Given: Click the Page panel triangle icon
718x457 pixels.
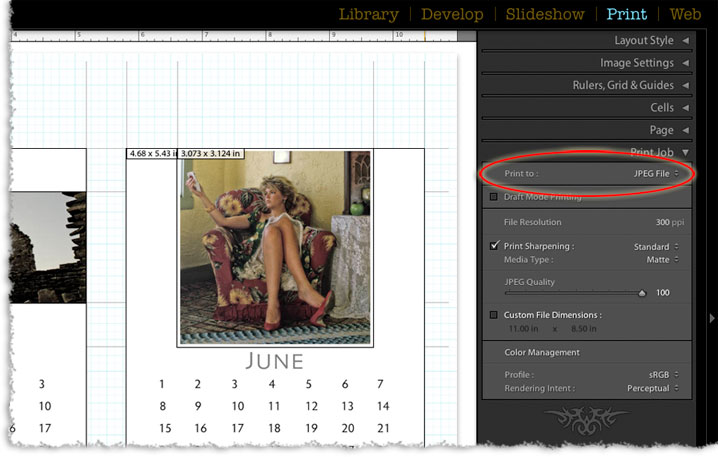Looking at the screenshot, I should click(x=685, y=130).
